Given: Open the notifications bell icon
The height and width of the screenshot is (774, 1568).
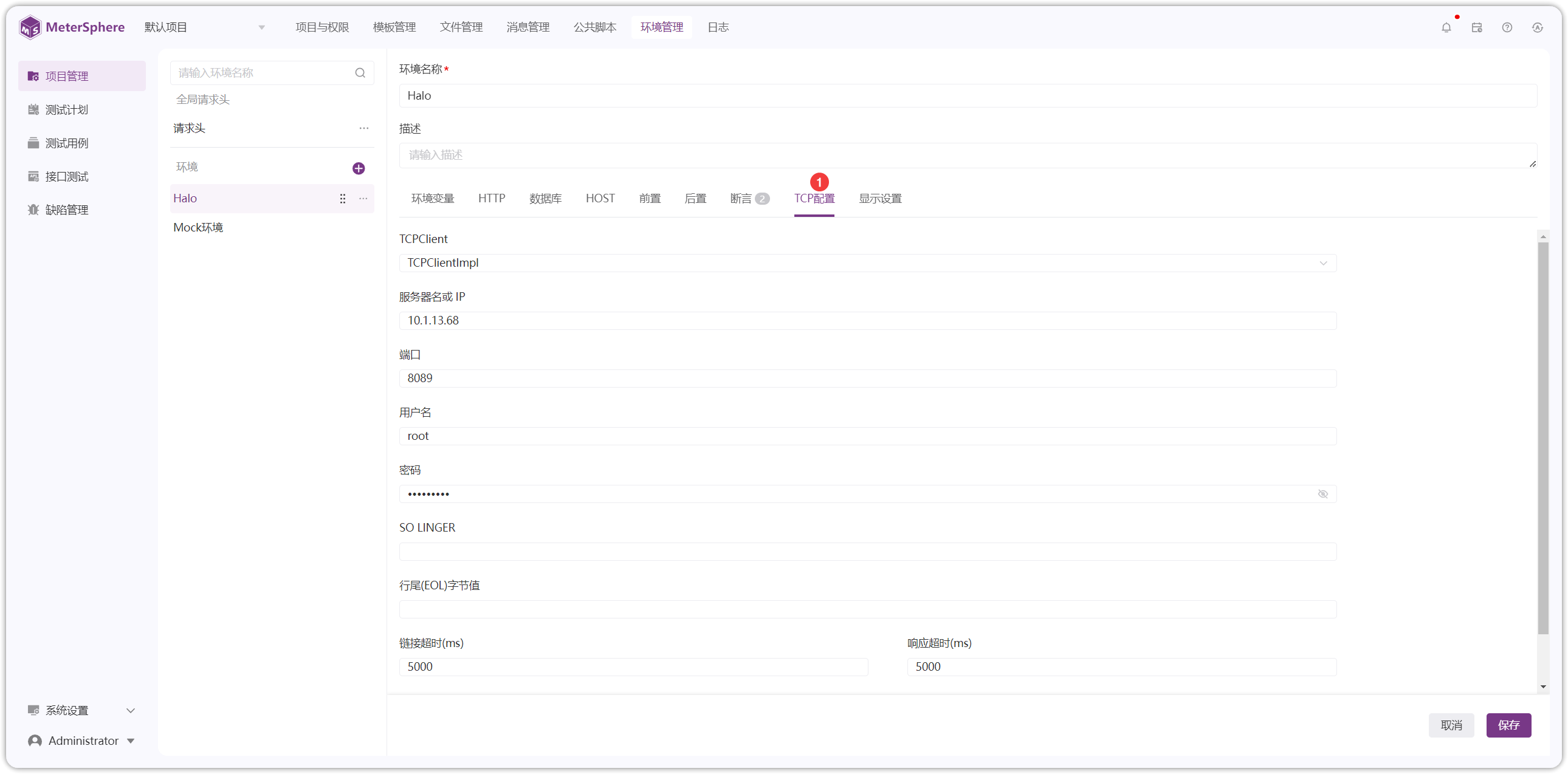Looking at the screenshot, I should pyautogui.click(x=1446, y=27).
